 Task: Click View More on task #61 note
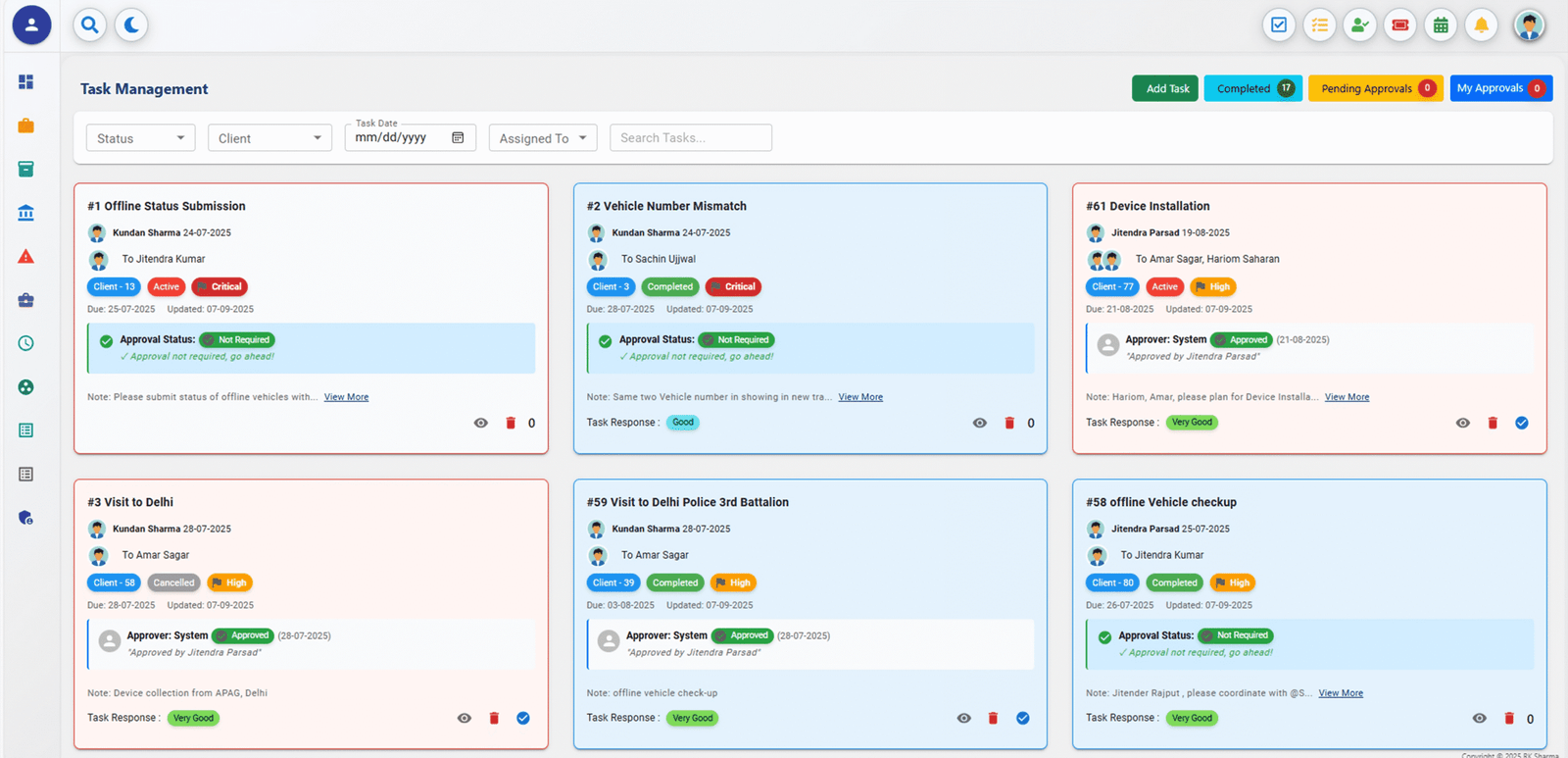click(x=1347, y=397)
